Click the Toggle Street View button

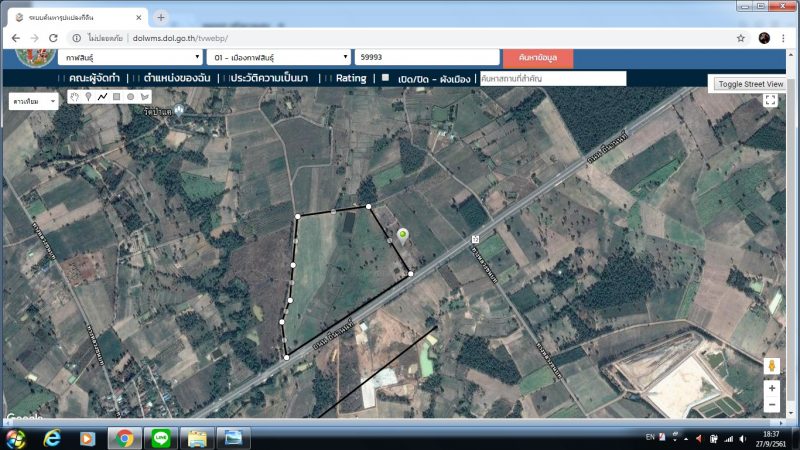coord(751,84)
